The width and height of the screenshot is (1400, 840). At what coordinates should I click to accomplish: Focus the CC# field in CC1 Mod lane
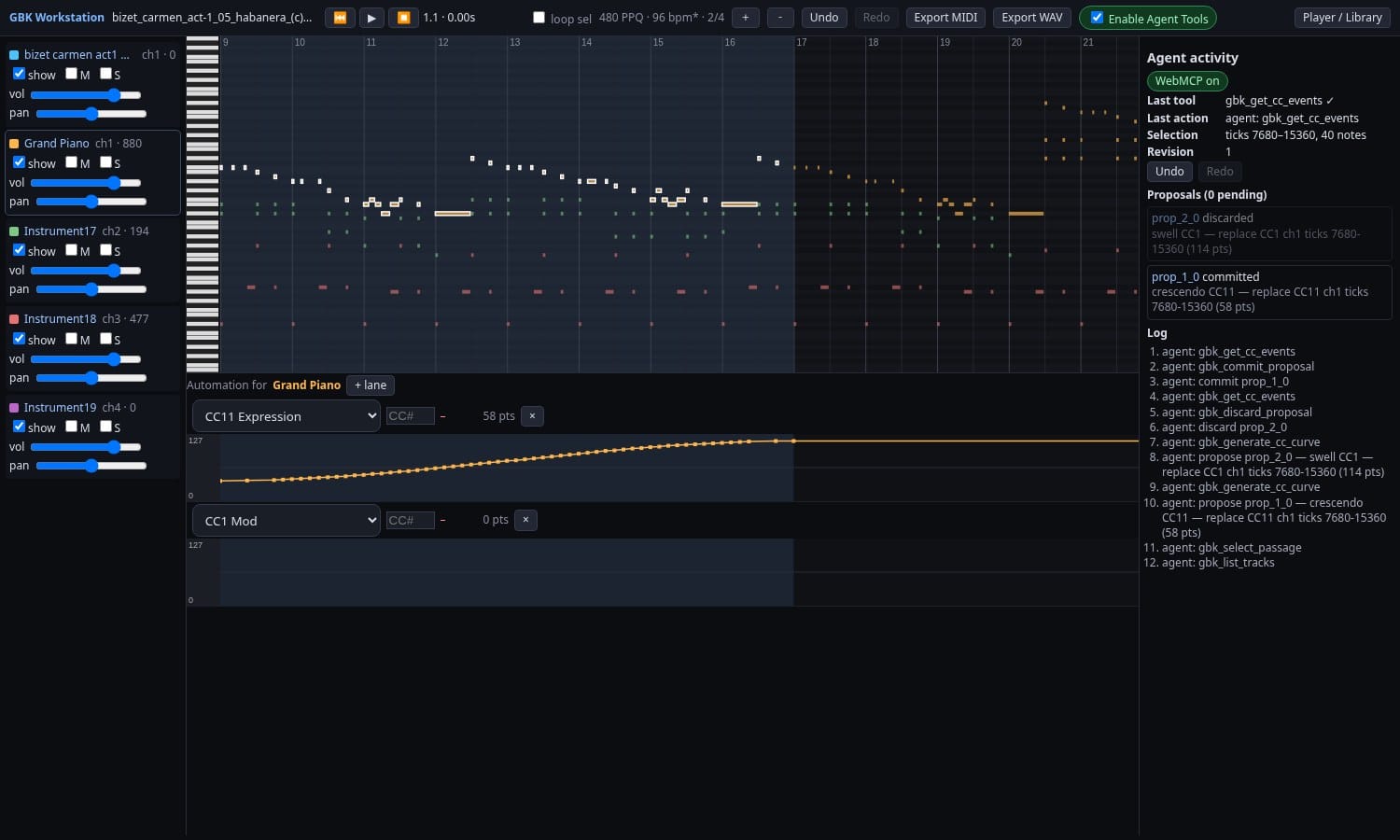(x=411, y=521)
